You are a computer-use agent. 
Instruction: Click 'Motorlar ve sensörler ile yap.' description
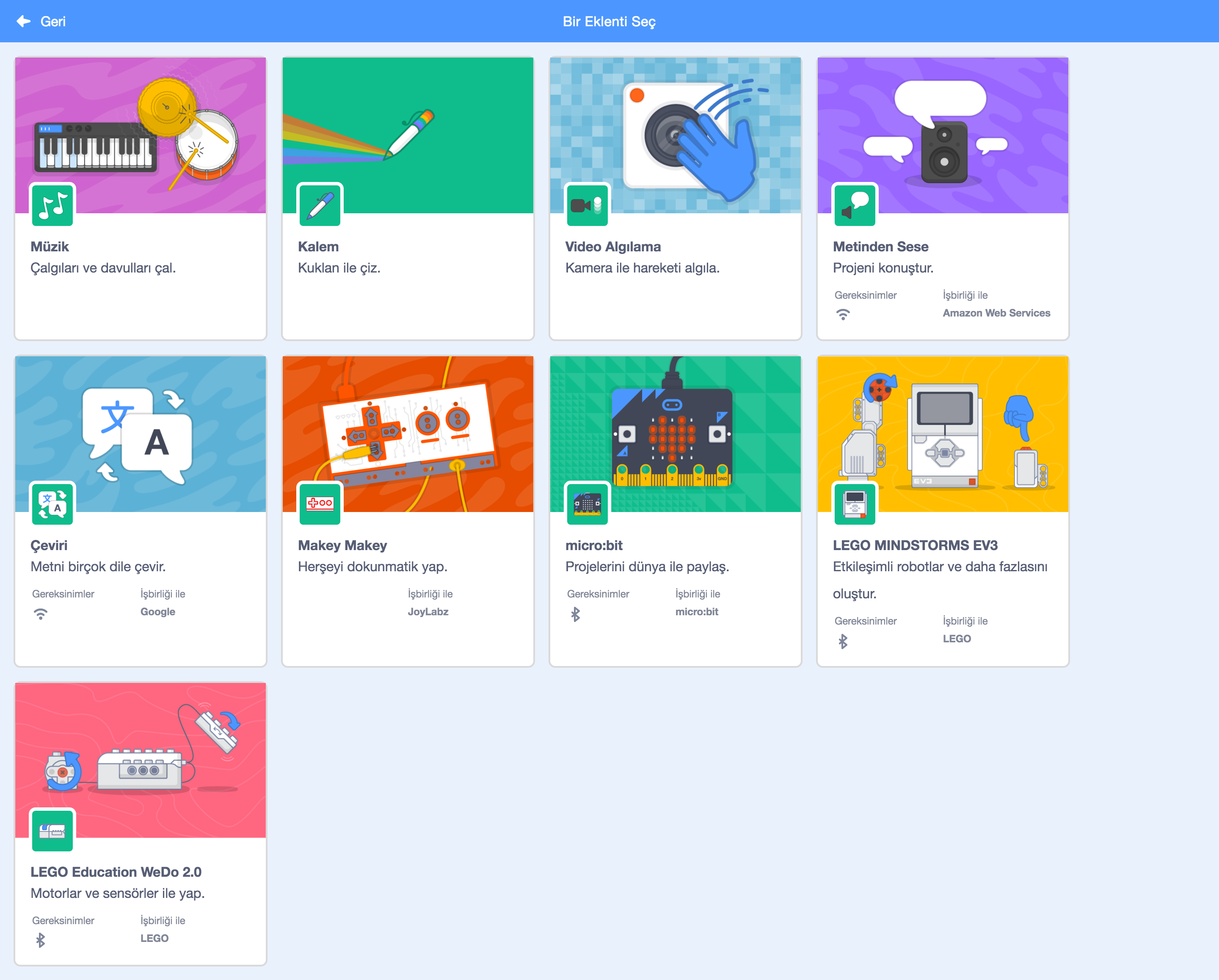[x=118, y=894]
